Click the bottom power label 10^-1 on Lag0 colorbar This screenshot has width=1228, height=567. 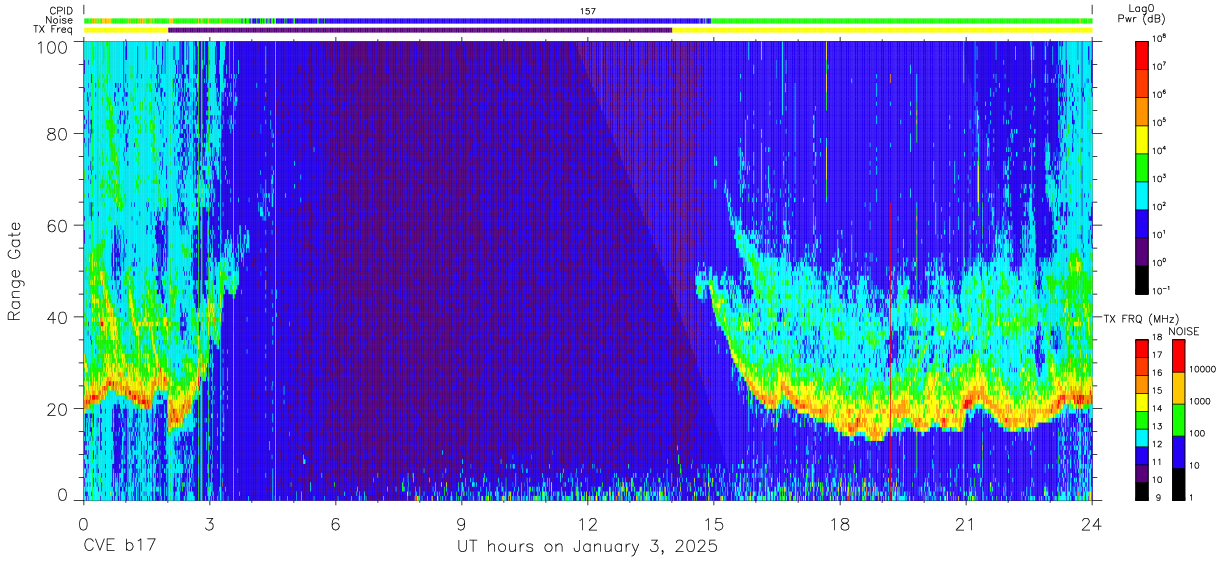tap(1162, 290)
